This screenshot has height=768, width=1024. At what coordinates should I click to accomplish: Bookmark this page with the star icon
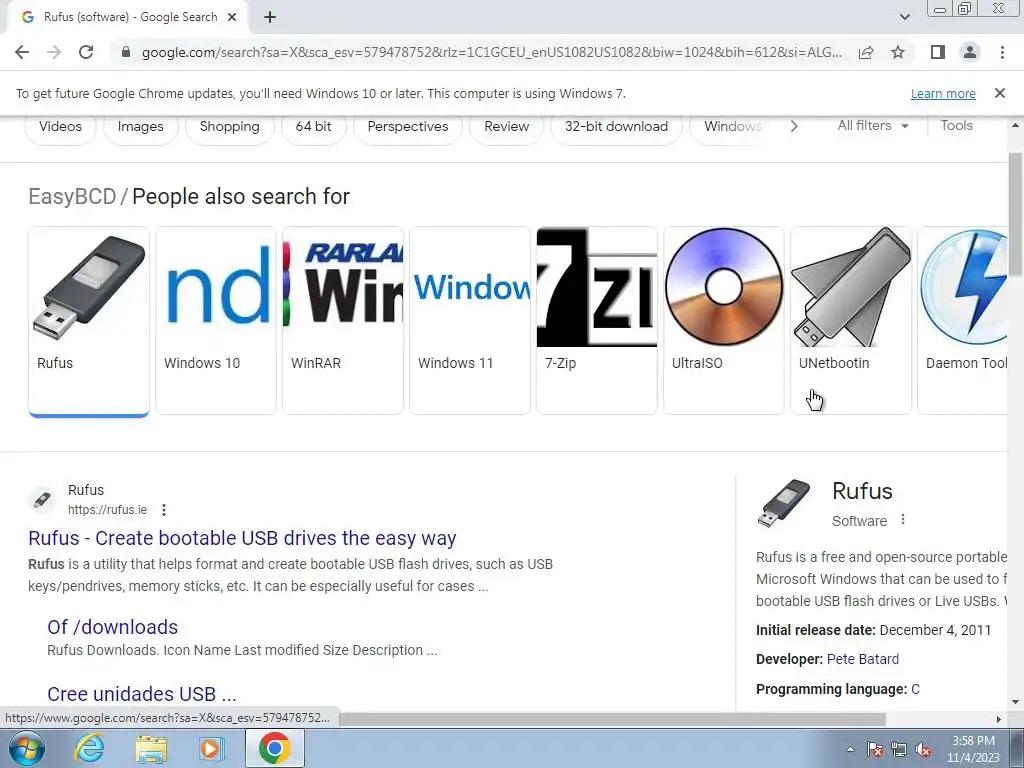pos(898,52)
